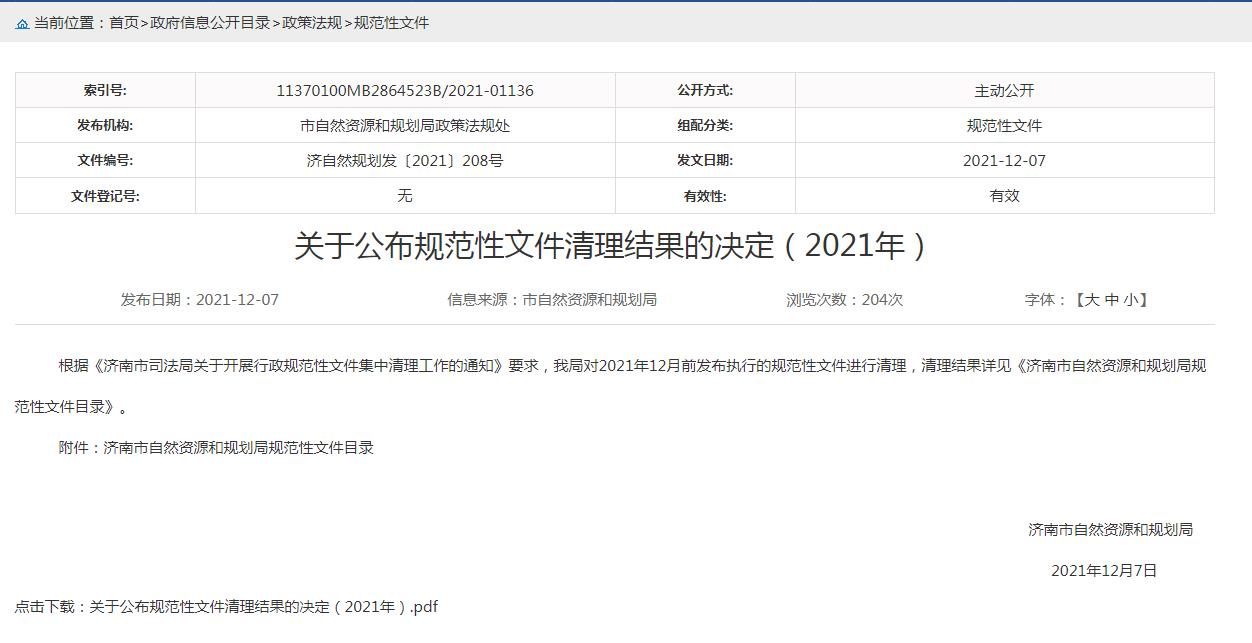
Task: Select the 主动公开 cell
Action: [1004, 90]
